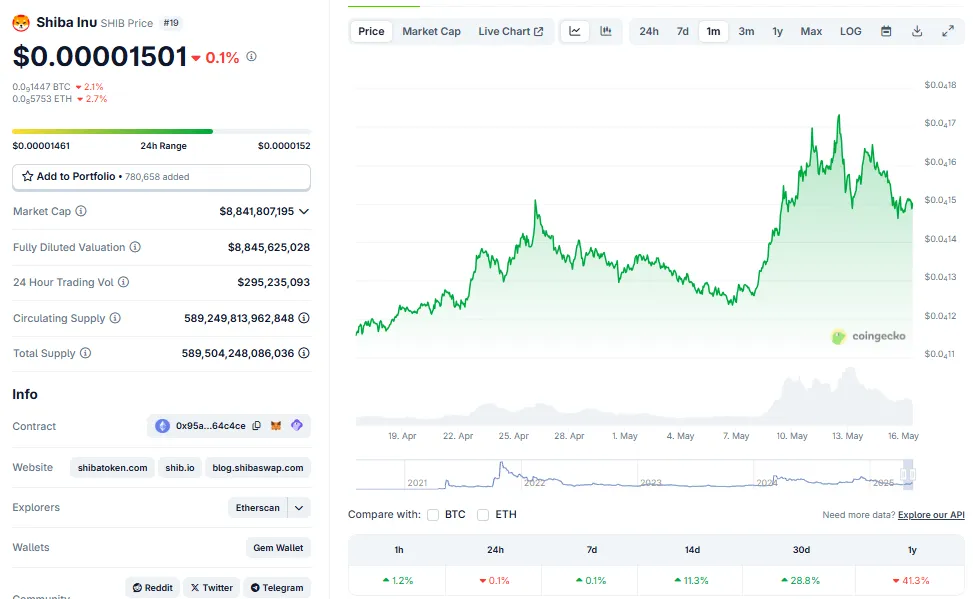
Task: Open Twitter community link
Action: (x=212, y=587)
